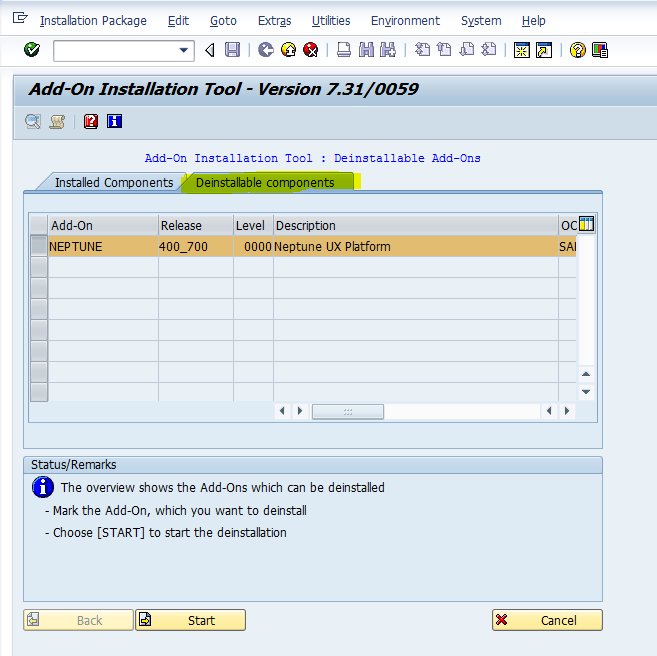Open the yellow question mark Help icon
Viewport: 657px width, 656px height.
click(577, 50)
